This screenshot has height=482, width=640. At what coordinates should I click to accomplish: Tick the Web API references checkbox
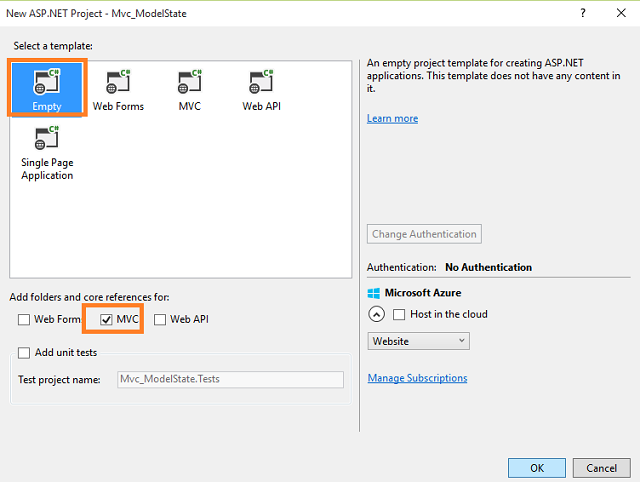click(160, 320)
